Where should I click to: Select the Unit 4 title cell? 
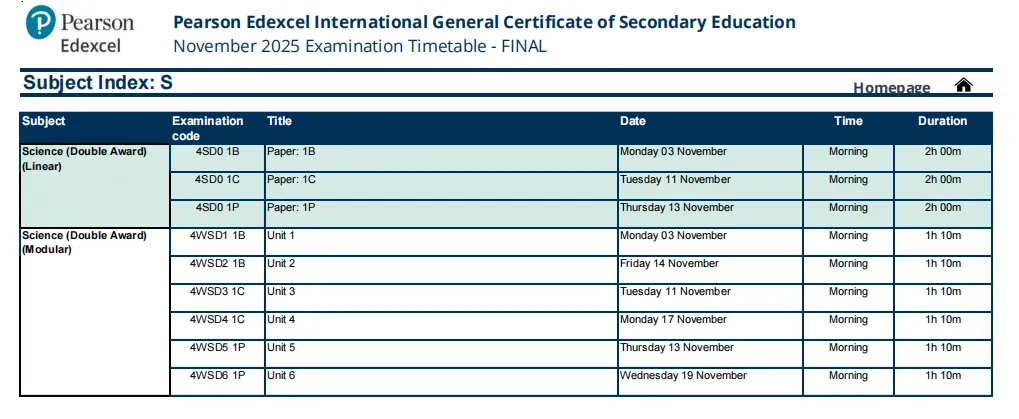coord(281,320)
